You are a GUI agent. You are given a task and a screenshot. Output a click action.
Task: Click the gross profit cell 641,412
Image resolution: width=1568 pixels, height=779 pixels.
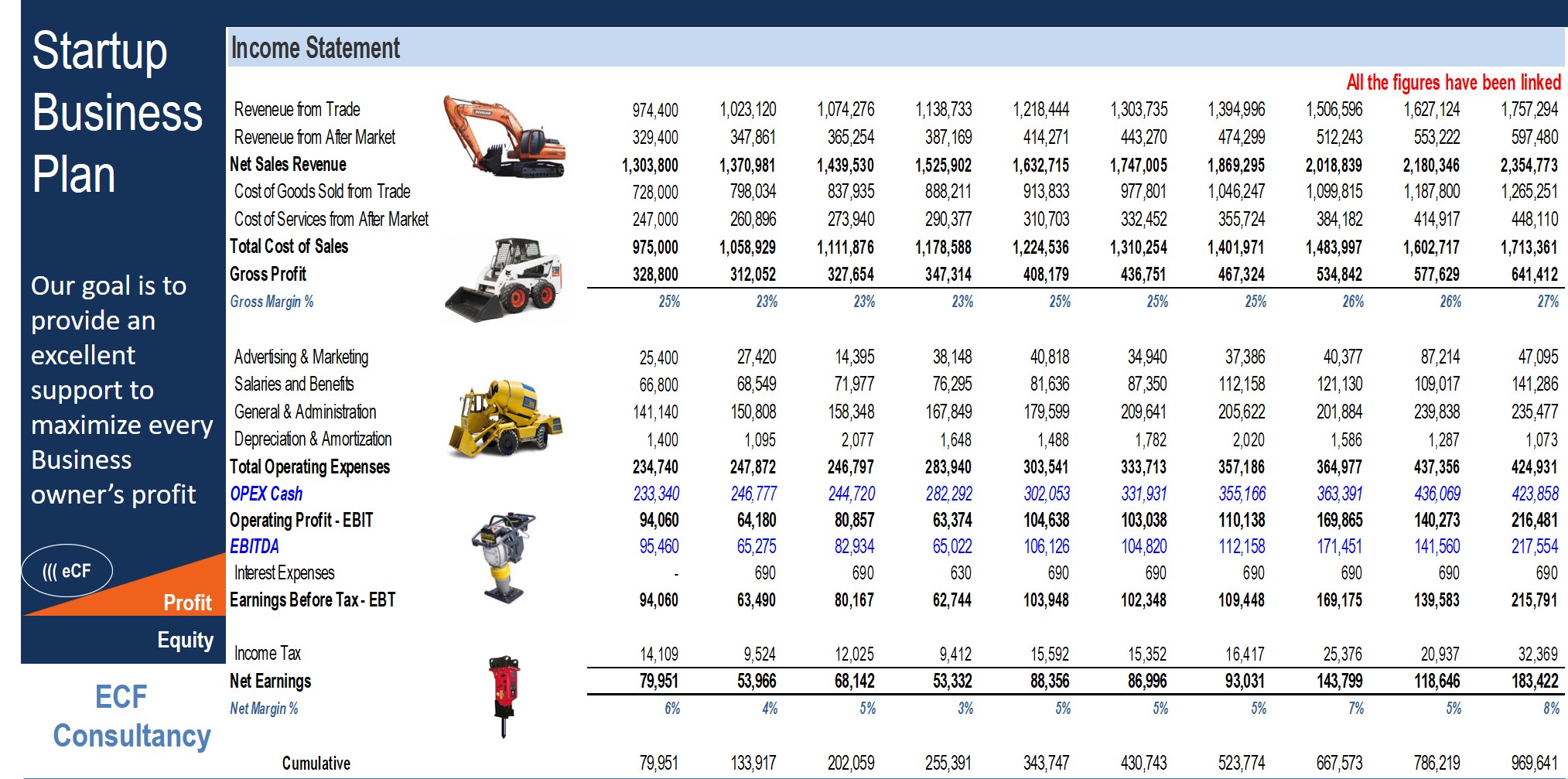tap(1535, 275)
